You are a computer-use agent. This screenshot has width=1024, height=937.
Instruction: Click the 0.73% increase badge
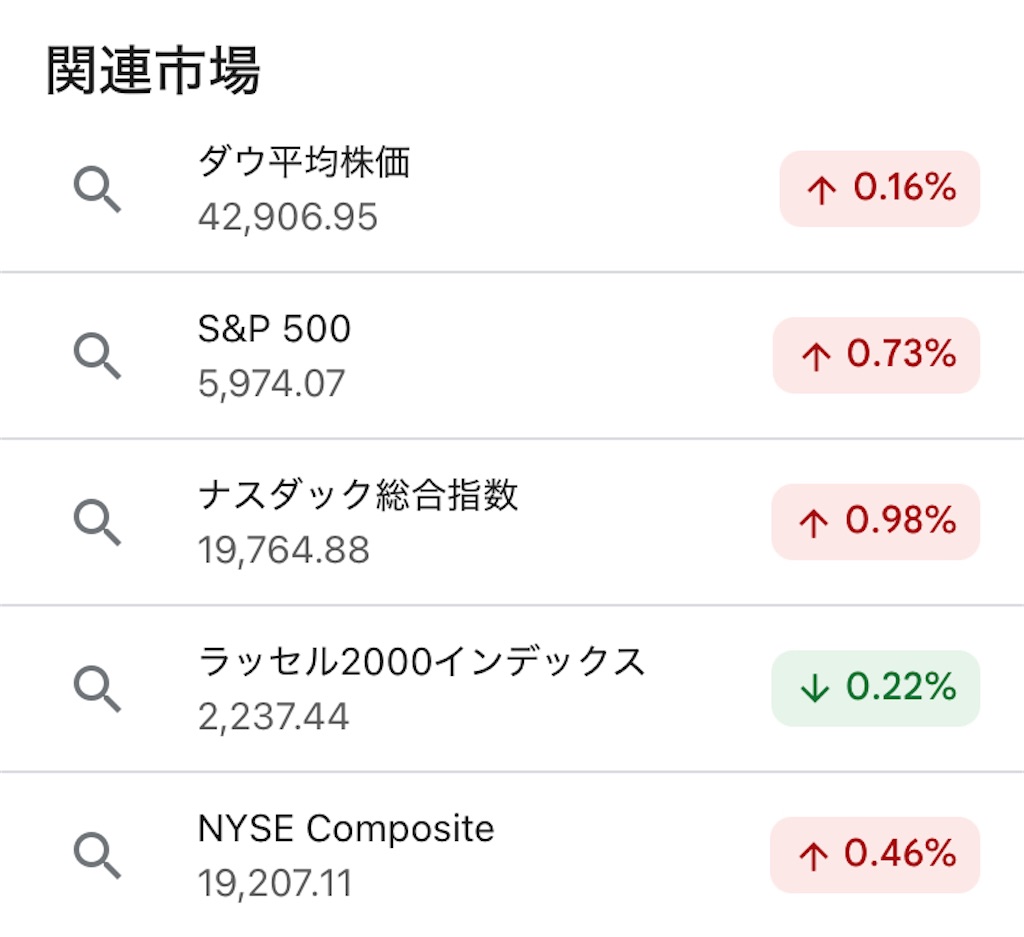(876, 355)
